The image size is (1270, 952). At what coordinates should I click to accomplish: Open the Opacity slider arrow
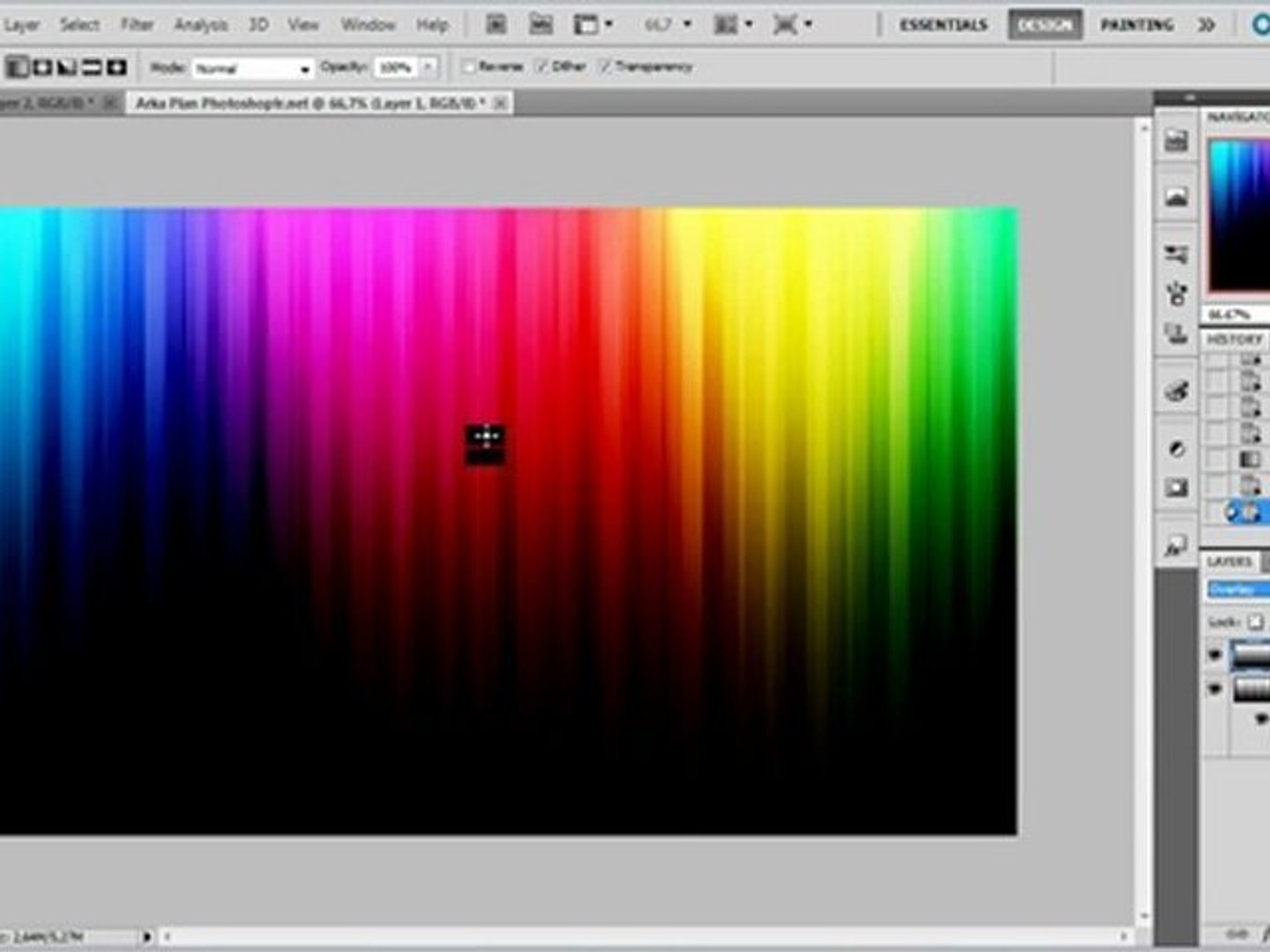tap(428, 67)
